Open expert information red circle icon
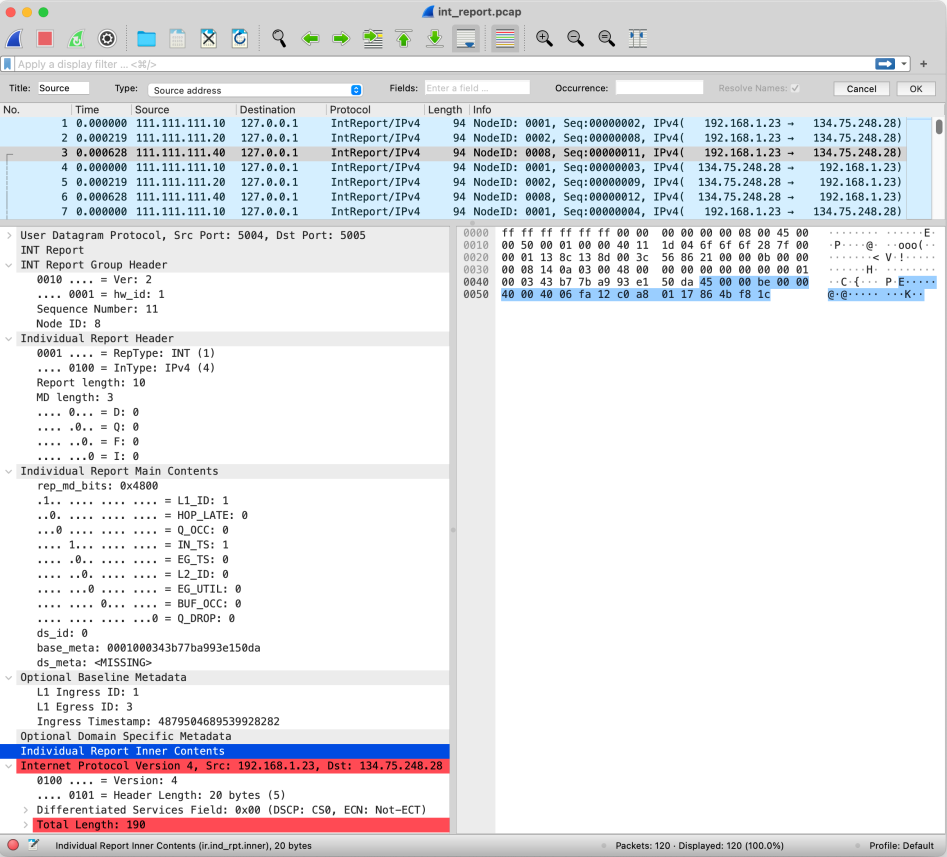The height and width of the screenshot is (857, 947). [13, 845]
